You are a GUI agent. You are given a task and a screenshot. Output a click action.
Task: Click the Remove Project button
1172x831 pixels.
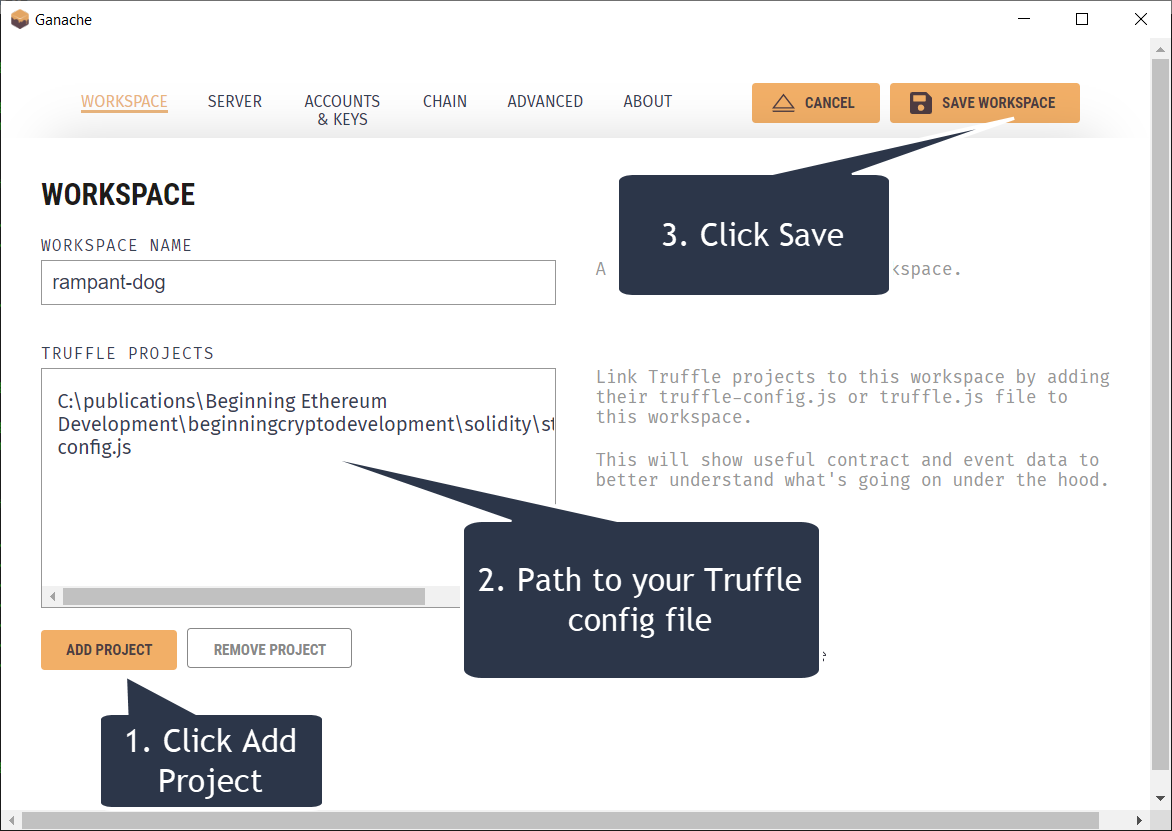269,648
